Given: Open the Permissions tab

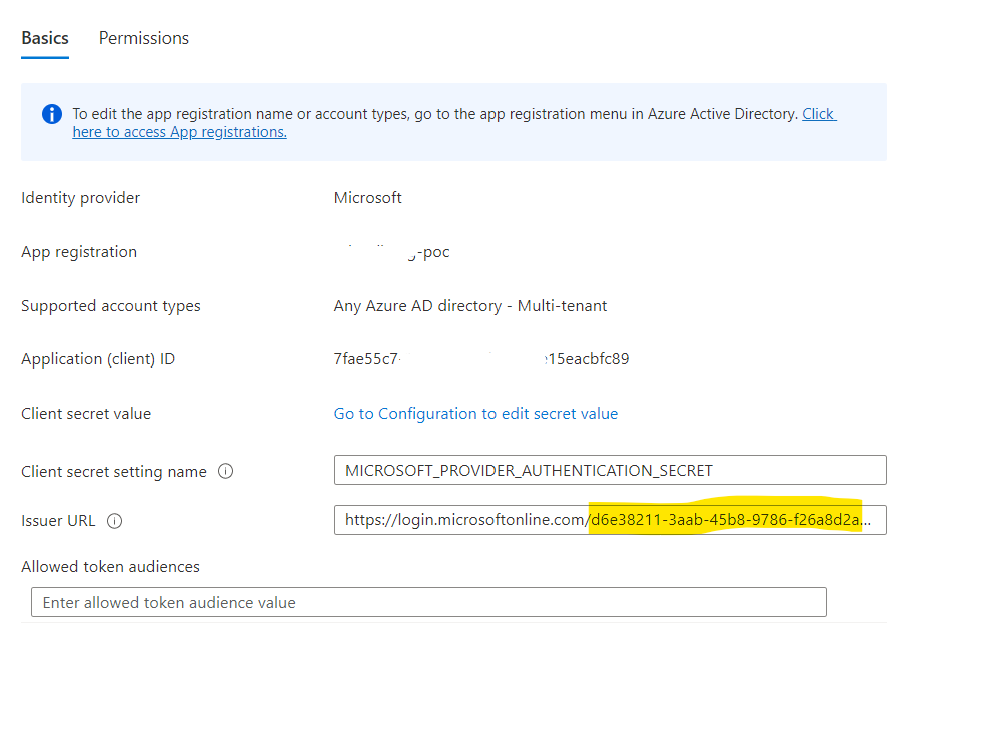Looking at the screenshot, I should [x=144, y=38].
